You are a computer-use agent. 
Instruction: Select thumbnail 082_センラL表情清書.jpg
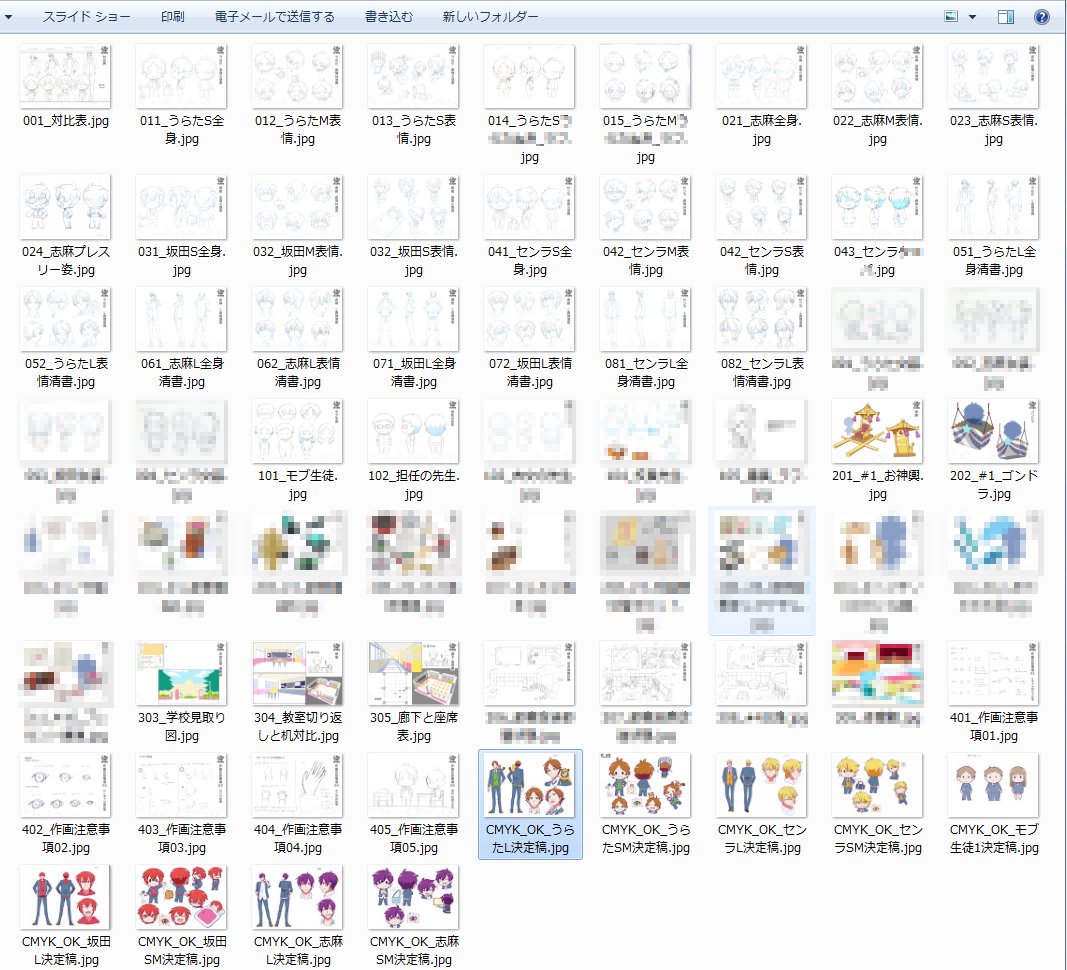pos(761,320)
